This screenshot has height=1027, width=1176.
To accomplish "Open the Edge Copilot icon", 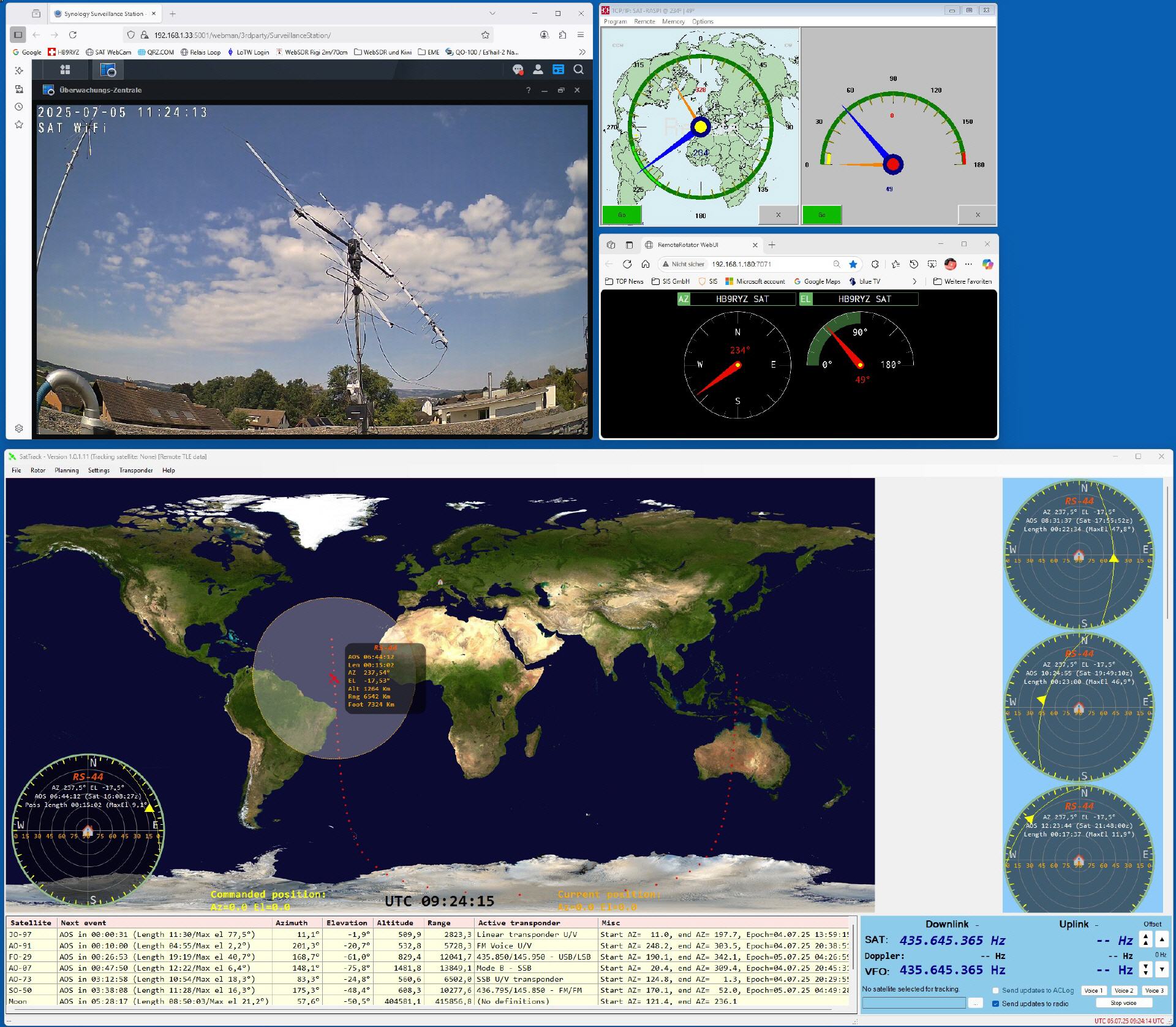I will point(987,264).
